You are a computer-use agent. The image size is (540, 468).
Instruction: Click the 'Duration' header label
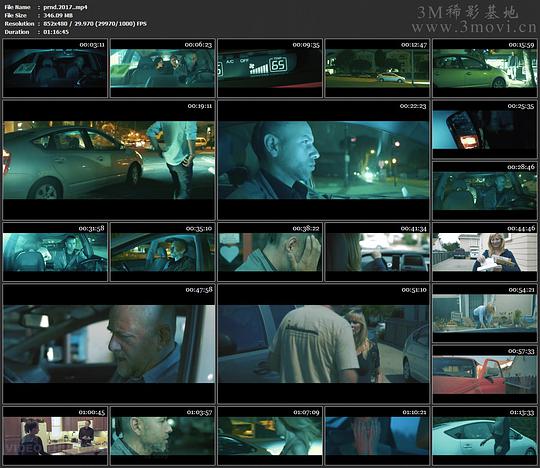click(x=17, y=32)
